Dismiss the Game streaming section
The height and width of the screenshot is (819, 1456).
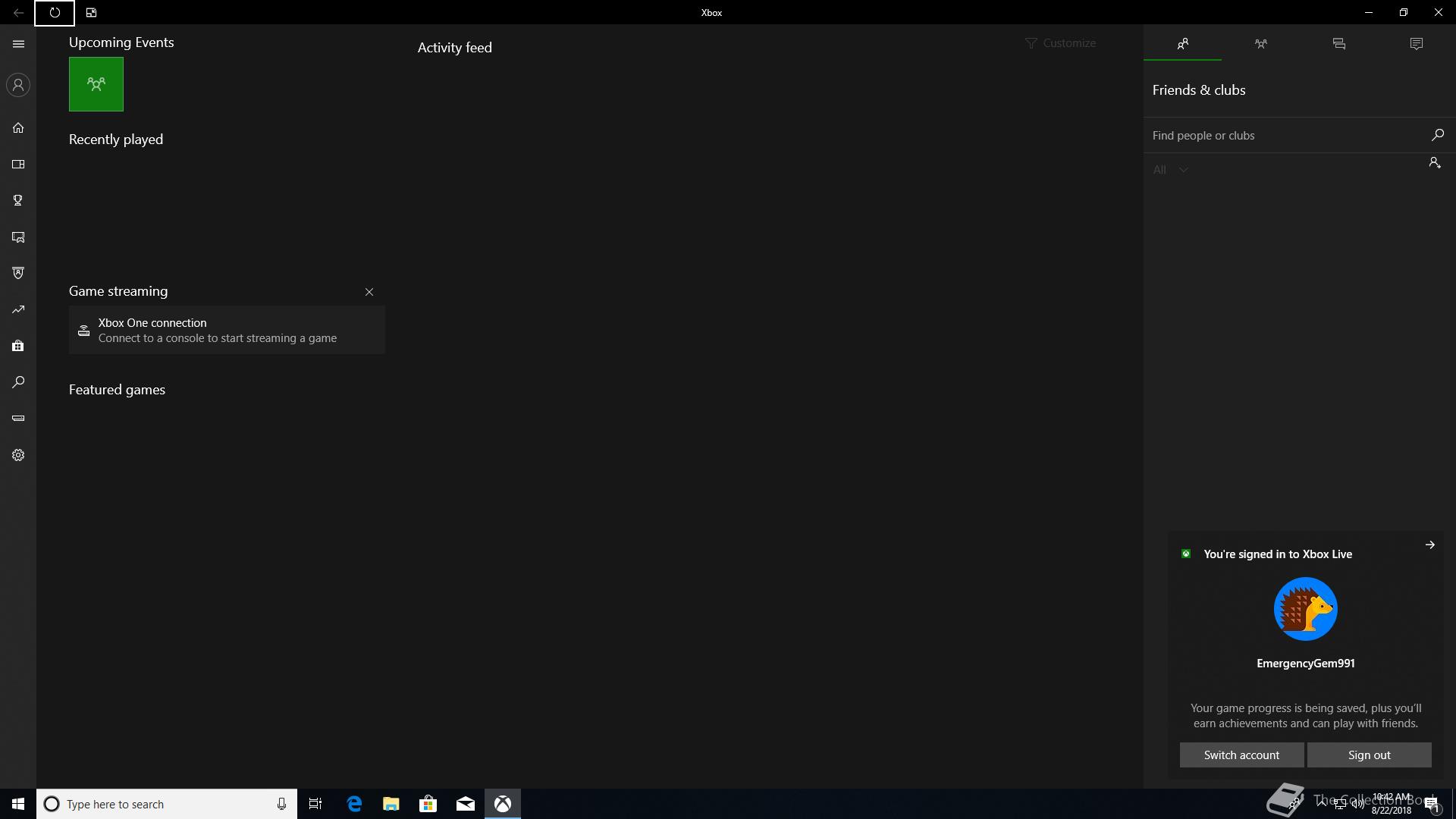click(369, 292)
